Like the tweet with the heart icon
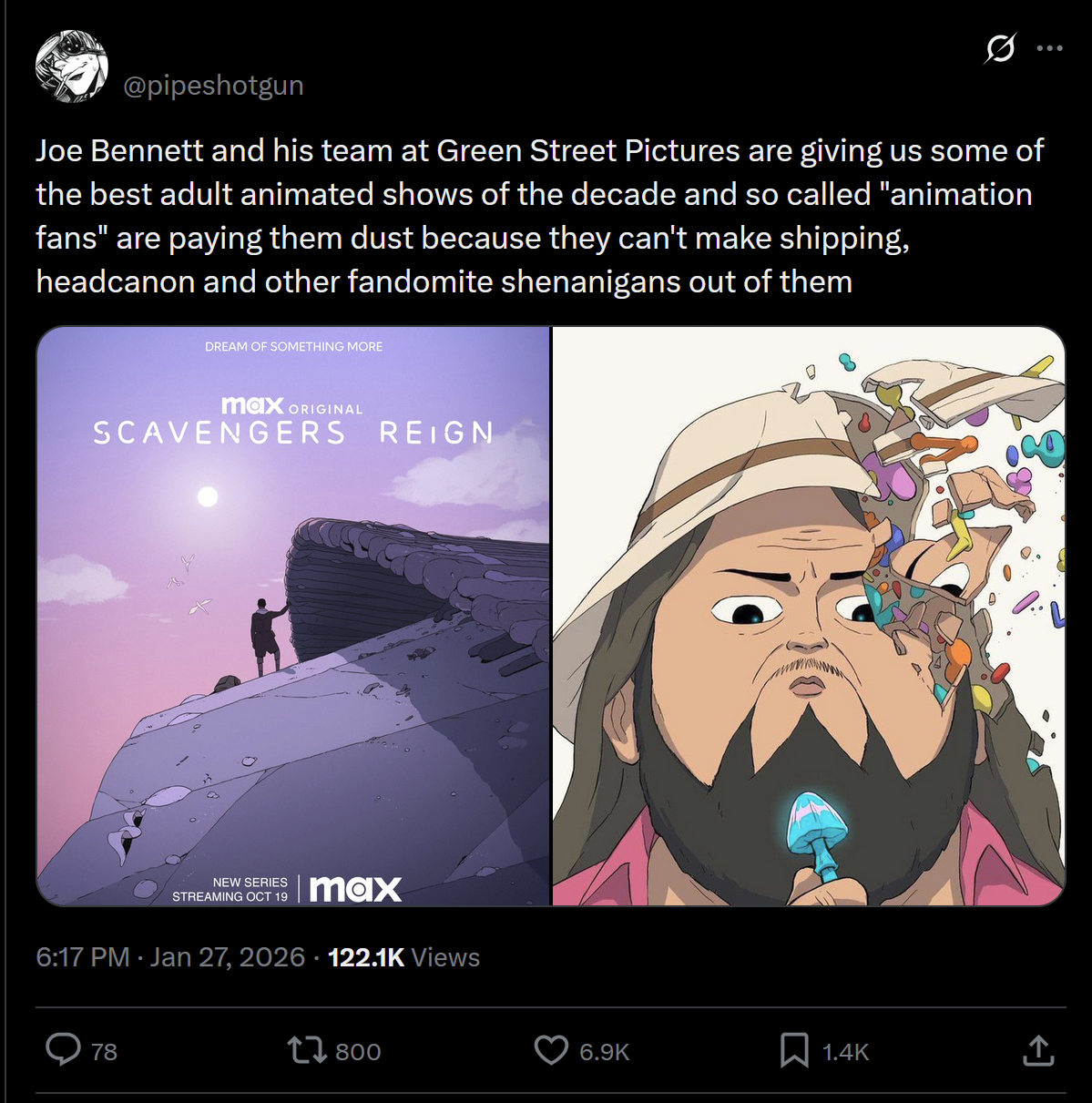Image resolution: width=1092 pixels, height=1103 pixels. [551, 1050]
